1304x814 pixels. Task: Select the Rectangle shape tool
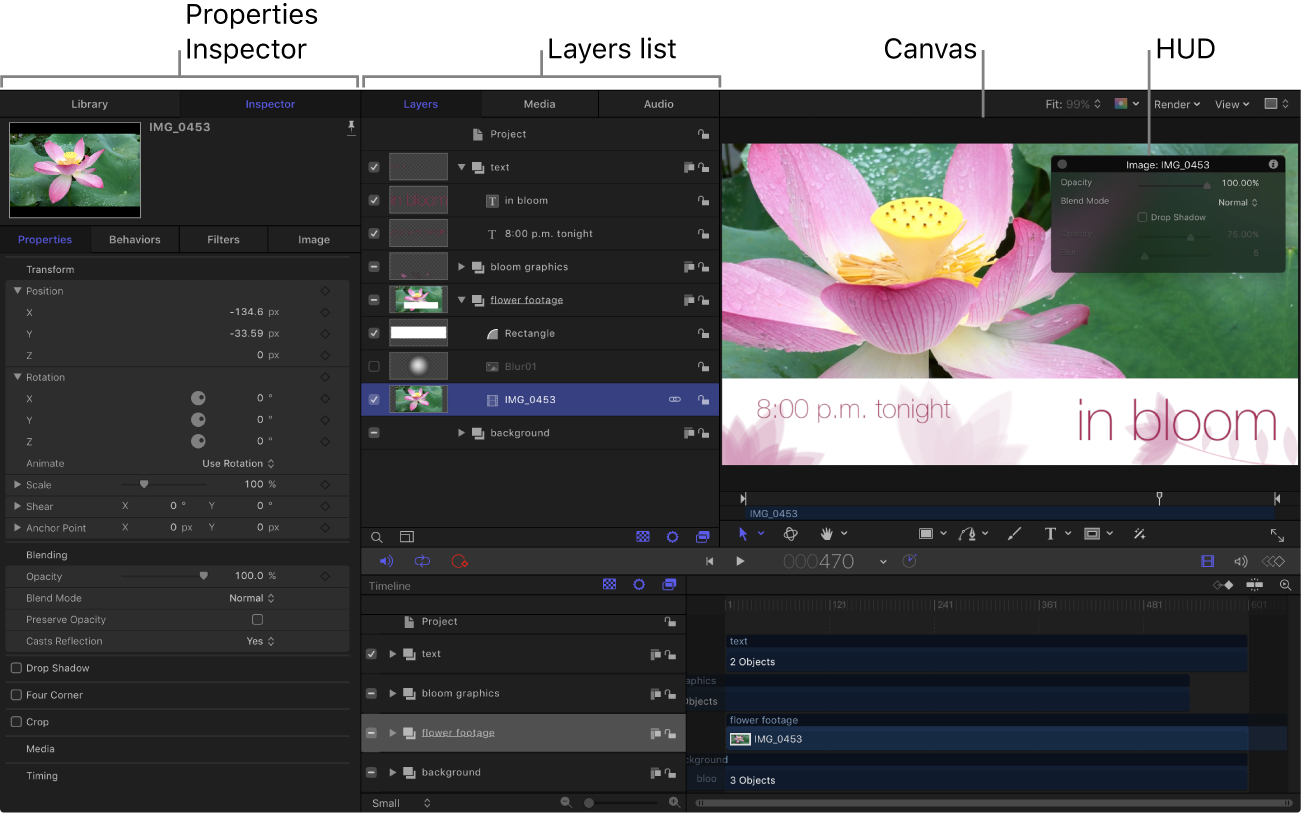click(925, 533)
